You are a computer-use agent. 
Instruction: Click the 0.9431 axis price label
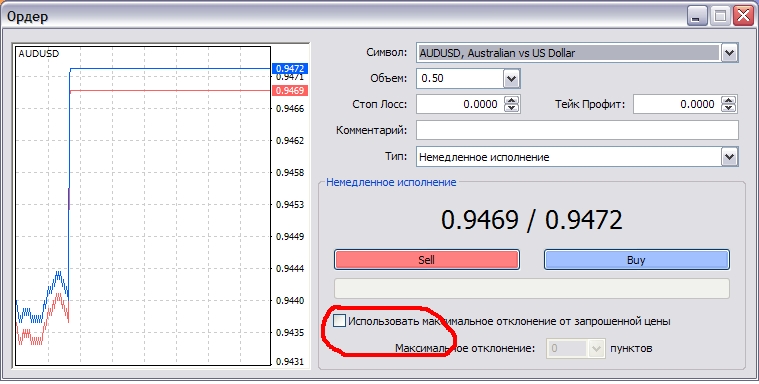(289, 362)
